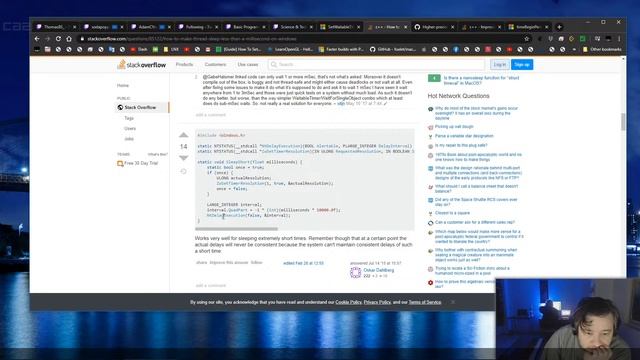The image size is (640, 360).
Task: Click the browser address bar URL
Action: pyautogui.click(x=192, y=39)
